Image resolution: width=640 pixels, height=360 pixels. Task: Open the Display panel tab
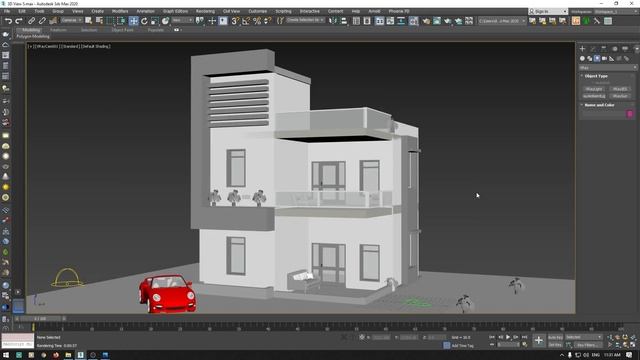point(625,49)
